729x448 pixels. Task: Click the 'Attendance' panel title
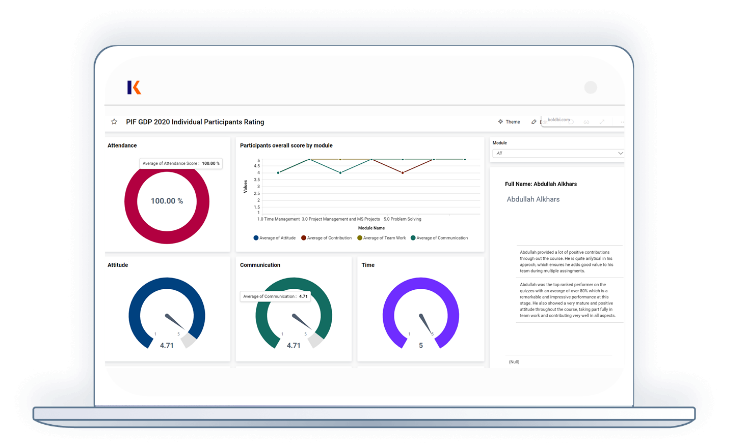click(122, 145)
